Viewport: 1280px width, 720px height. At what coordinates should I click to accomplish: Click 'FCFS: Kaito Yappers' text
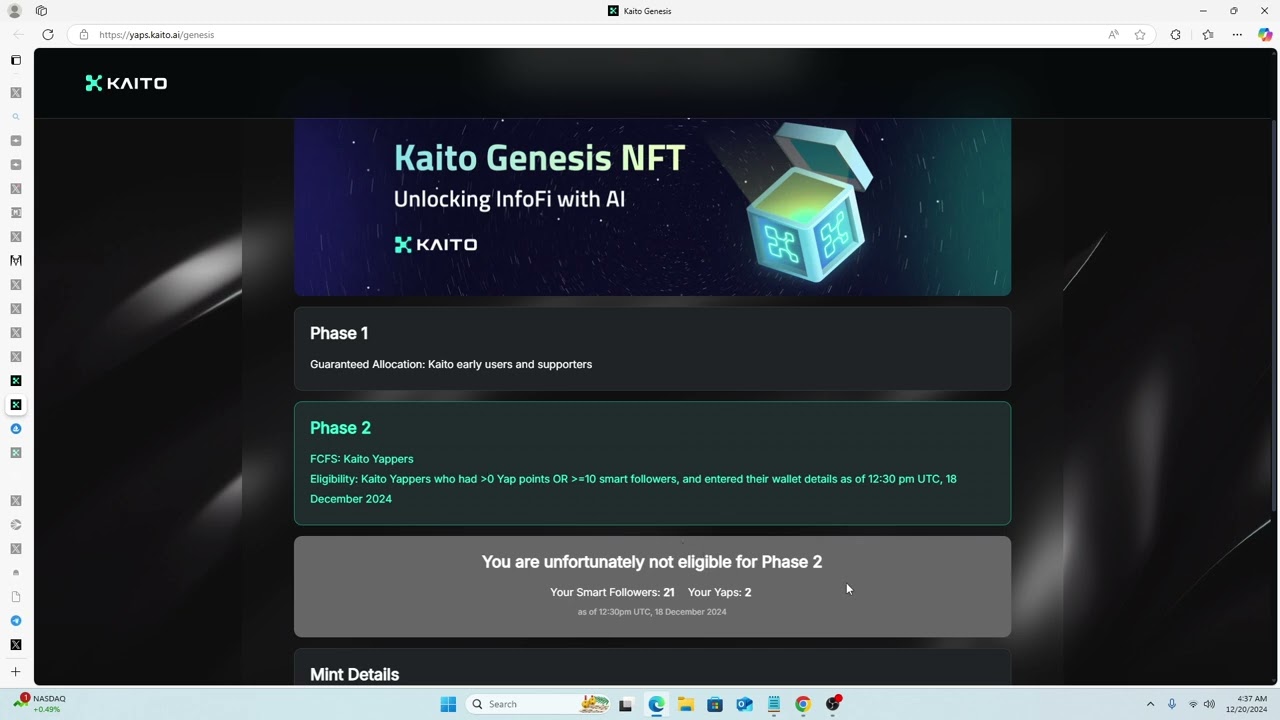point(361,459)
